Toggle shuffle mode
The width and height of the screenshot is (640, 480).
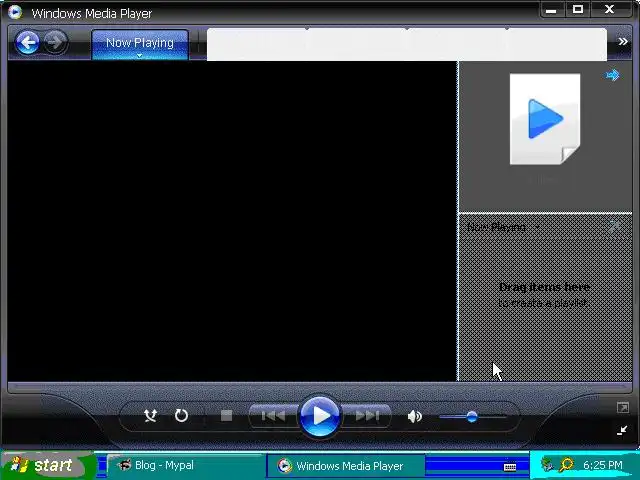(150, 416)
